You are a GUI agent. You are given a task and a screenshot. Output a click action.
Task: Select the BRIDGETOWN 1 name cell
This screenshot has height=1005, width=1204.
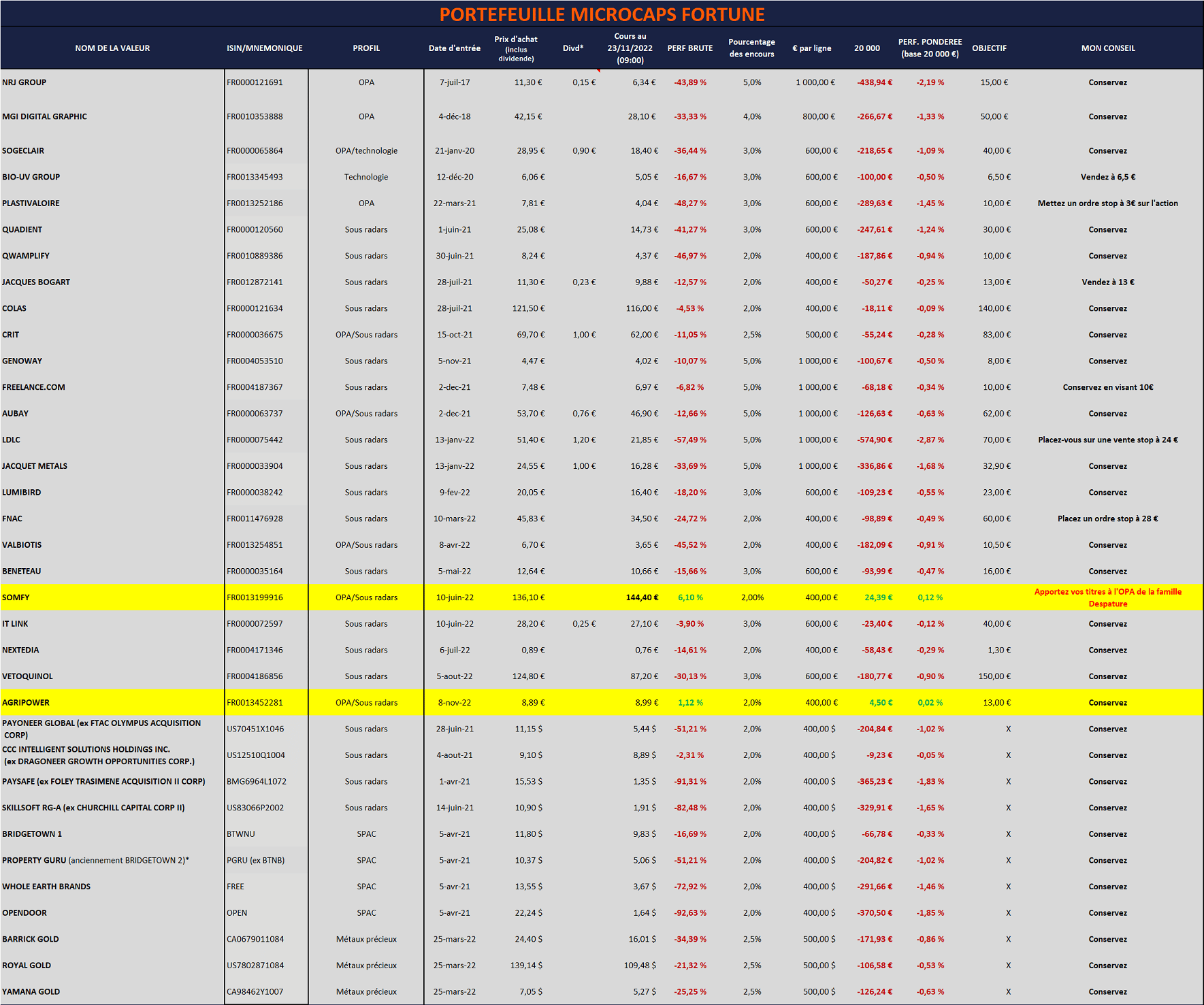tap(32, 834)
